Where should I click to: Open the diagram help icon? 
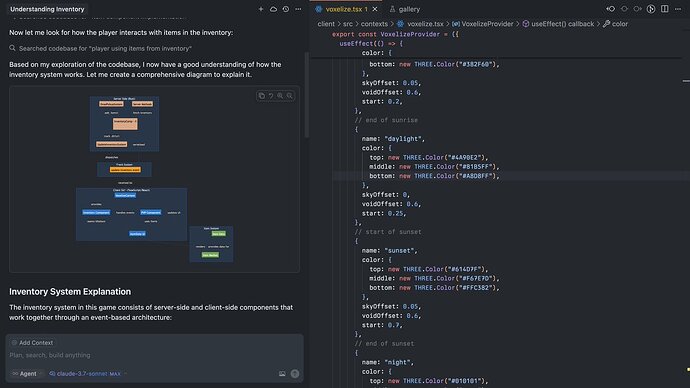click(271, 95)
